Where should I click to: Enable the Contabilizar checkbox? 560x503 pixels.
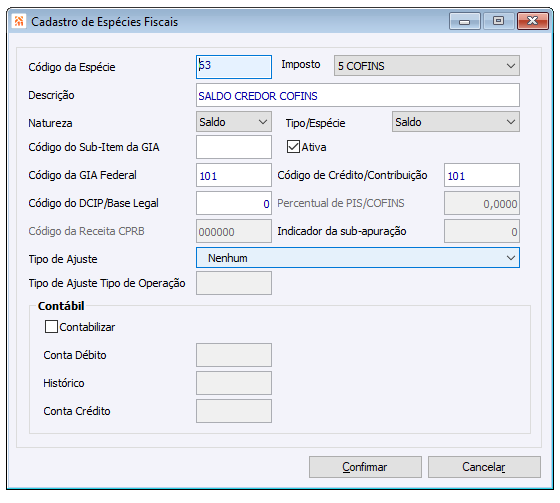[51, 327]
